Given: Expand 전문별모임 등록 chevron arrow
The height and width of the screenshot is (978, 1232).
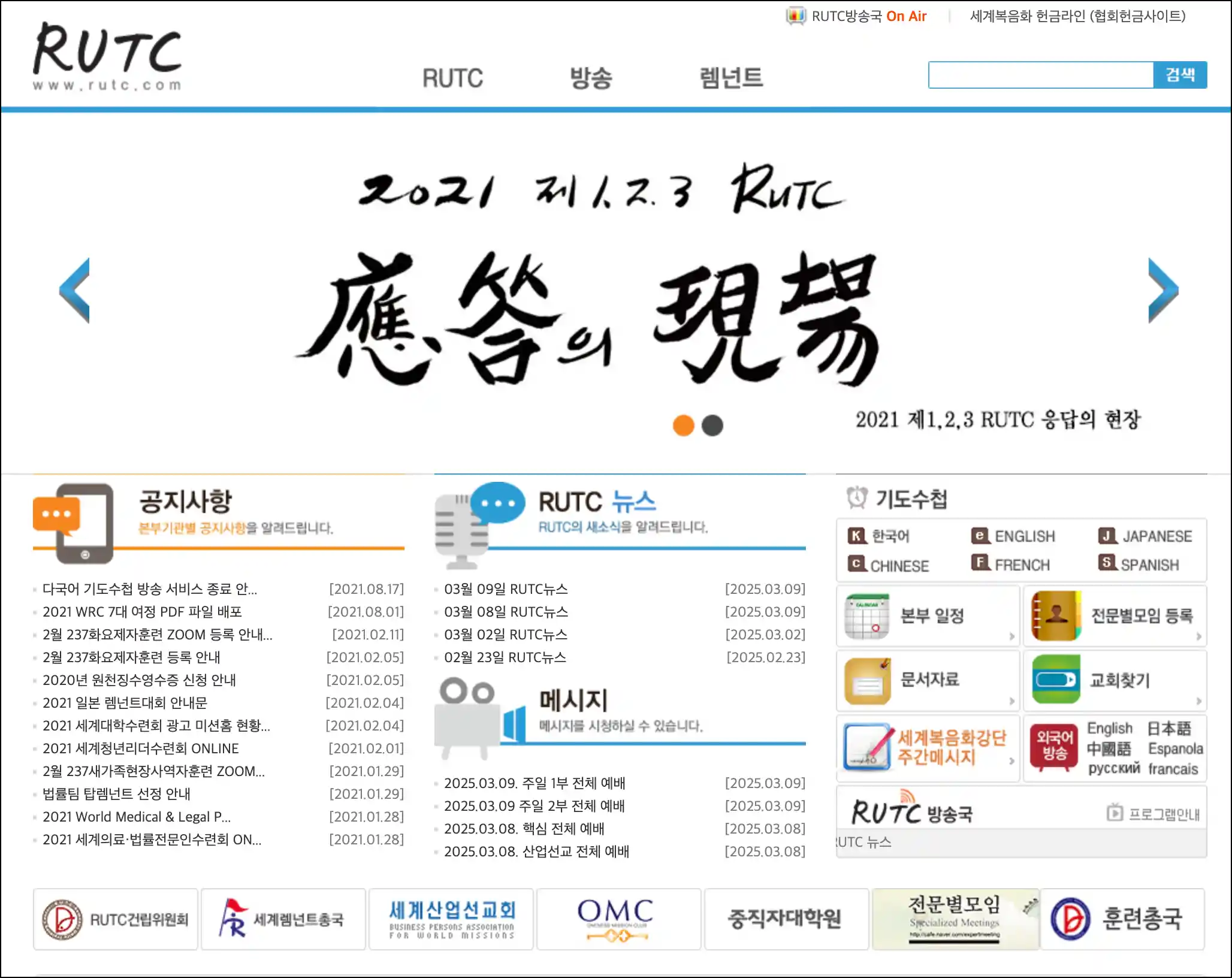Looking at the screenshot, I should pos(1198,636).
